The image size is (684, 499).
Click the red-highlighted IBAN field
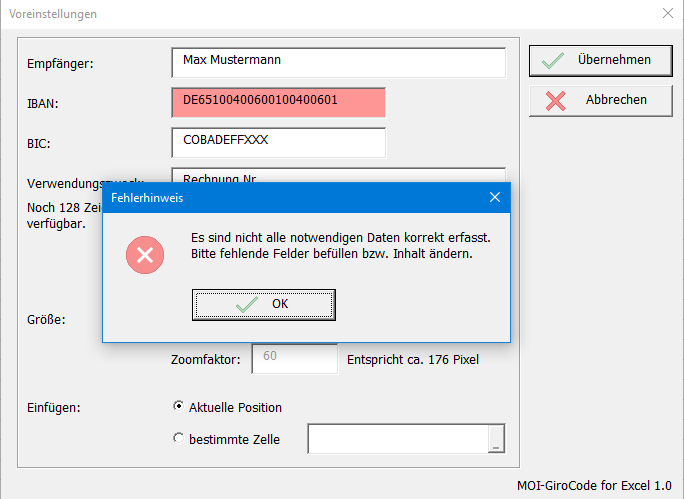point(279,103)
